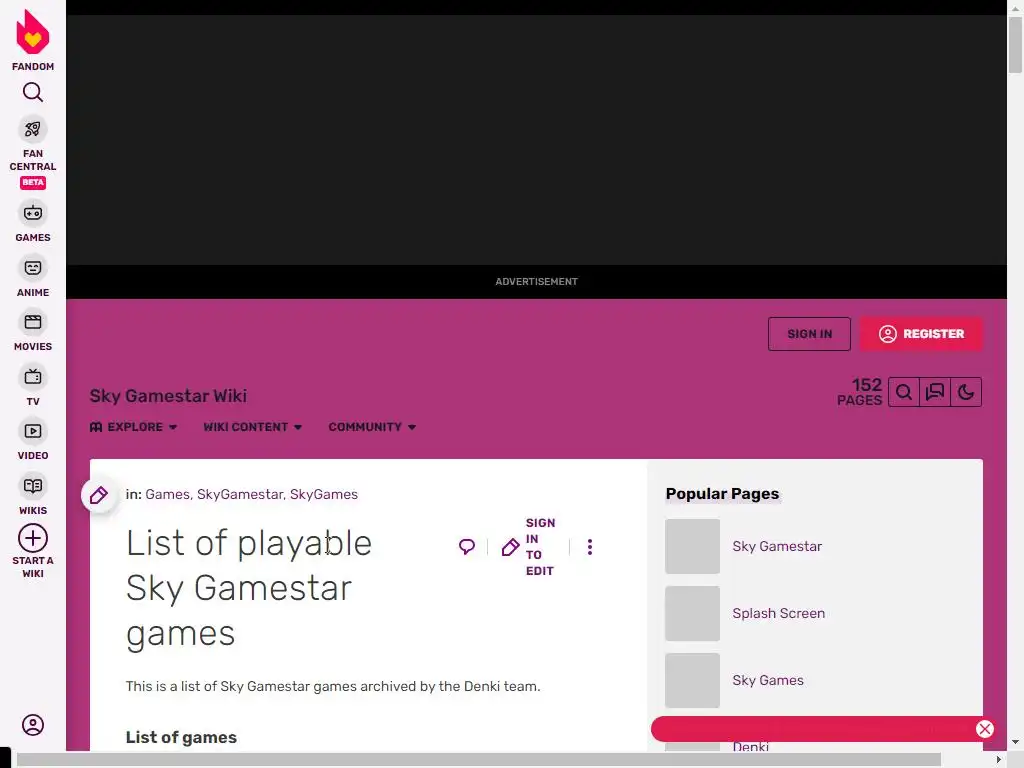Click the vertical scrollbar down arrow
The height and width of the screenshot is (768, 1024).
coord(1015,743)
